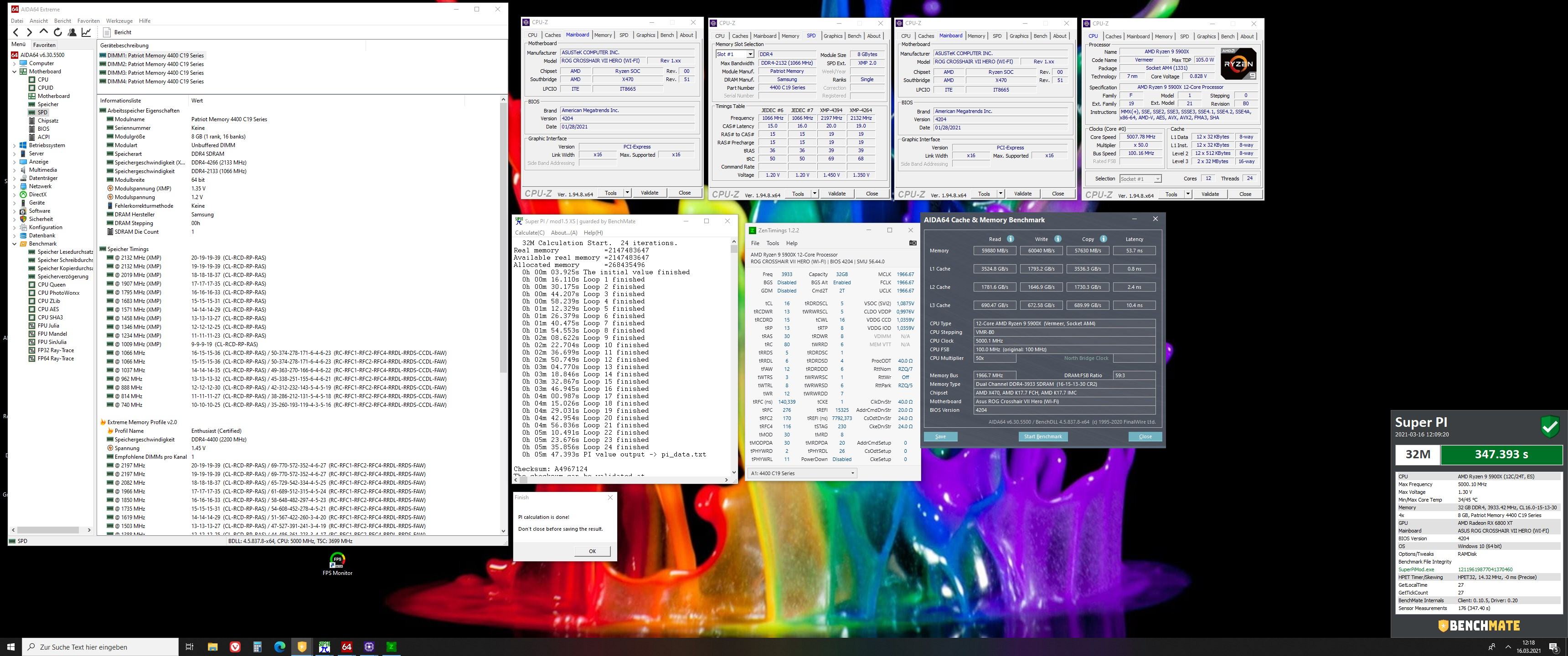This screenshot has width=1568, height=656.
Task: Open AIDA64 user management toolbar icon
Action: 72,32
